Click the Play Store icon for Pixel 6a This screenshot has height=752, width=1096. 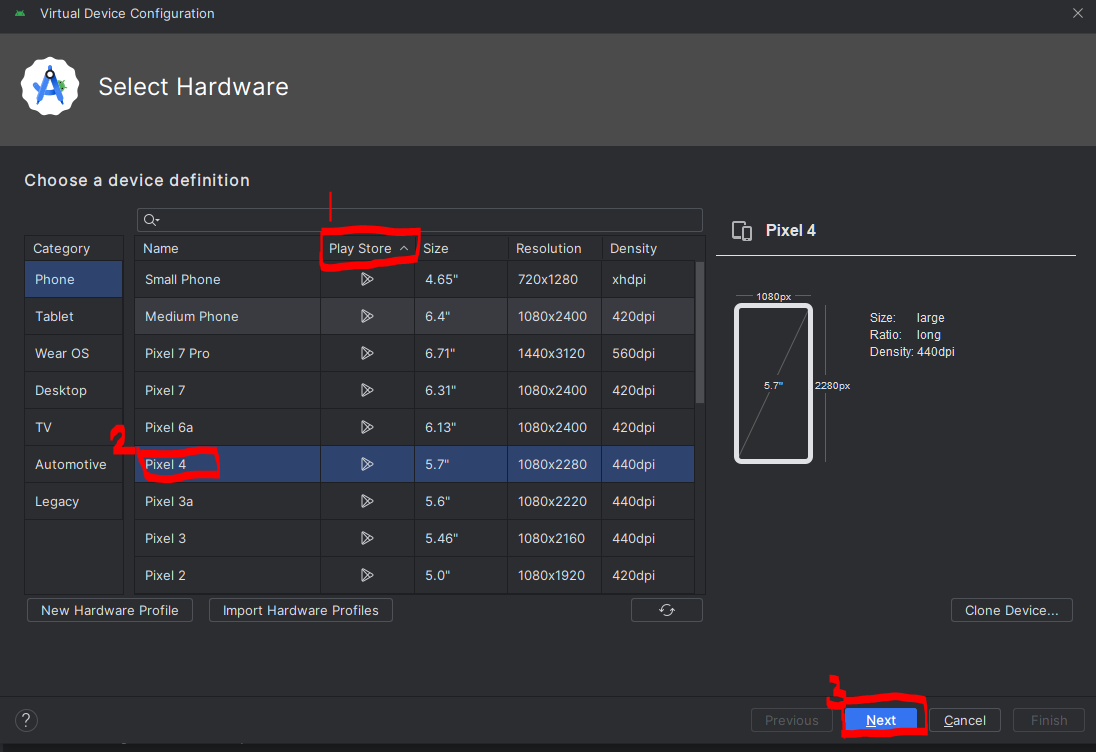click(x=367, y=428)
